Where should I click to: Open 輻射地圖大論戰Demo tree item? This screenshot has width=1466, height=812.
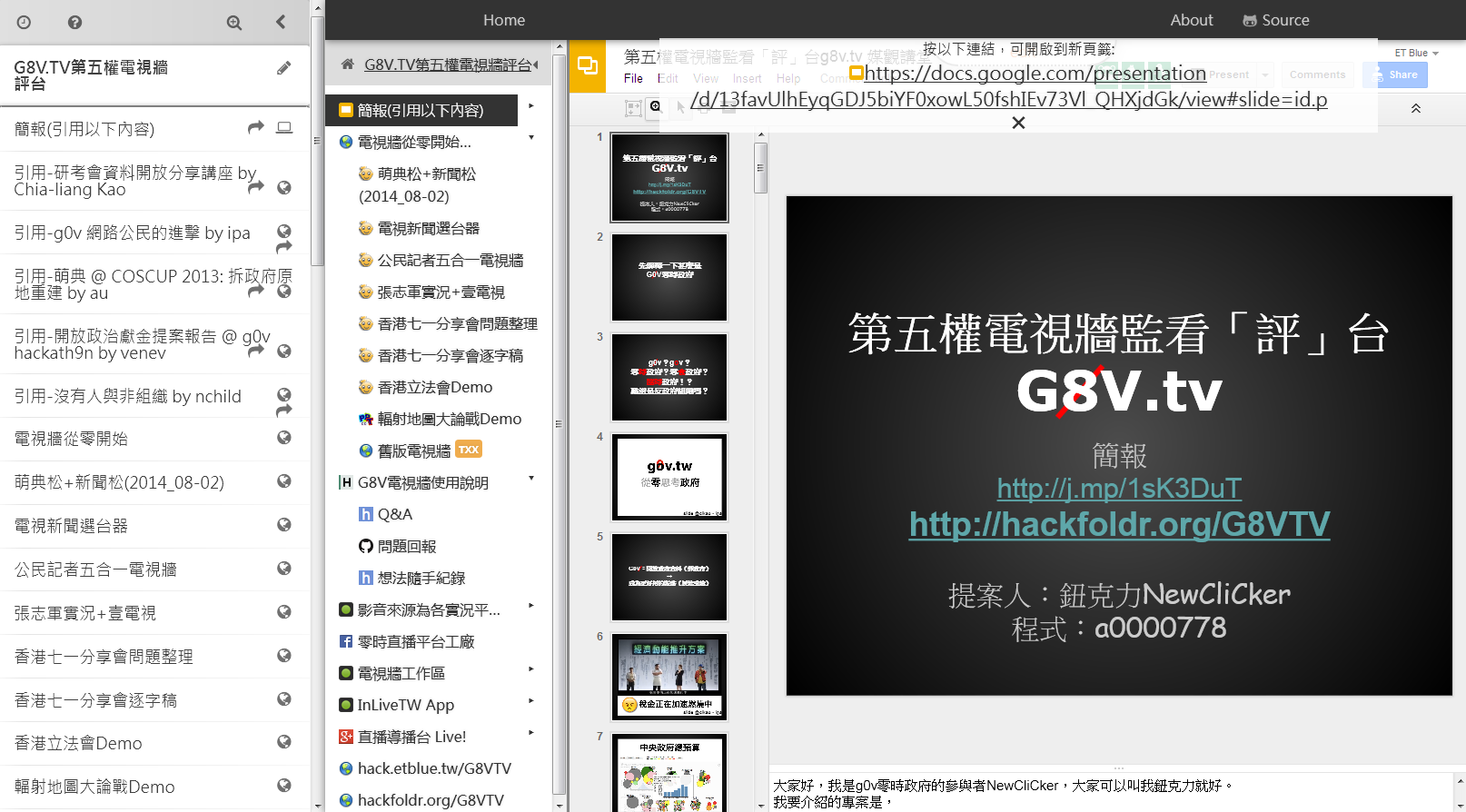tap(440, 419)
